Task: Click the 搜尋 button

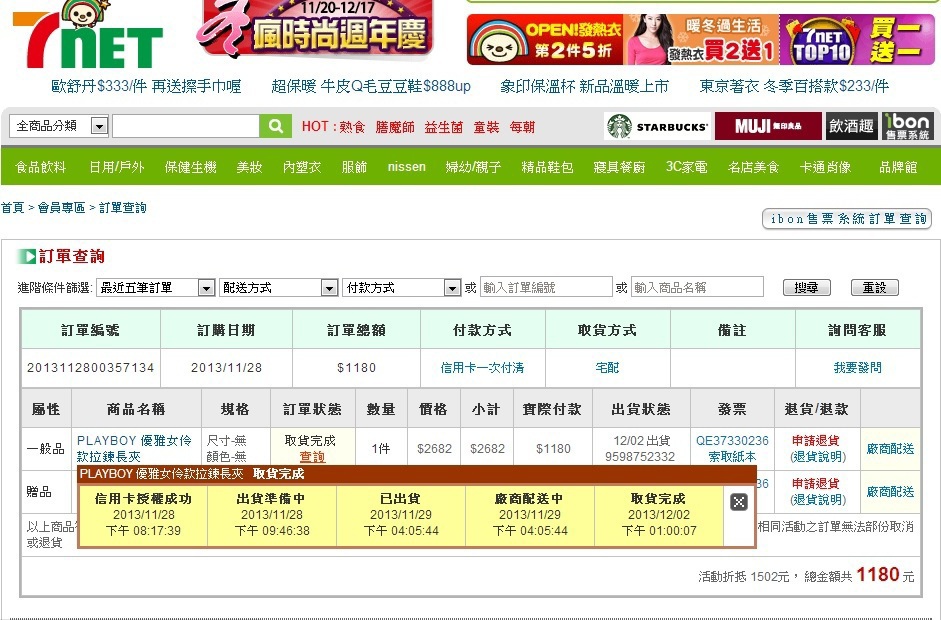Action: point(807,287)
